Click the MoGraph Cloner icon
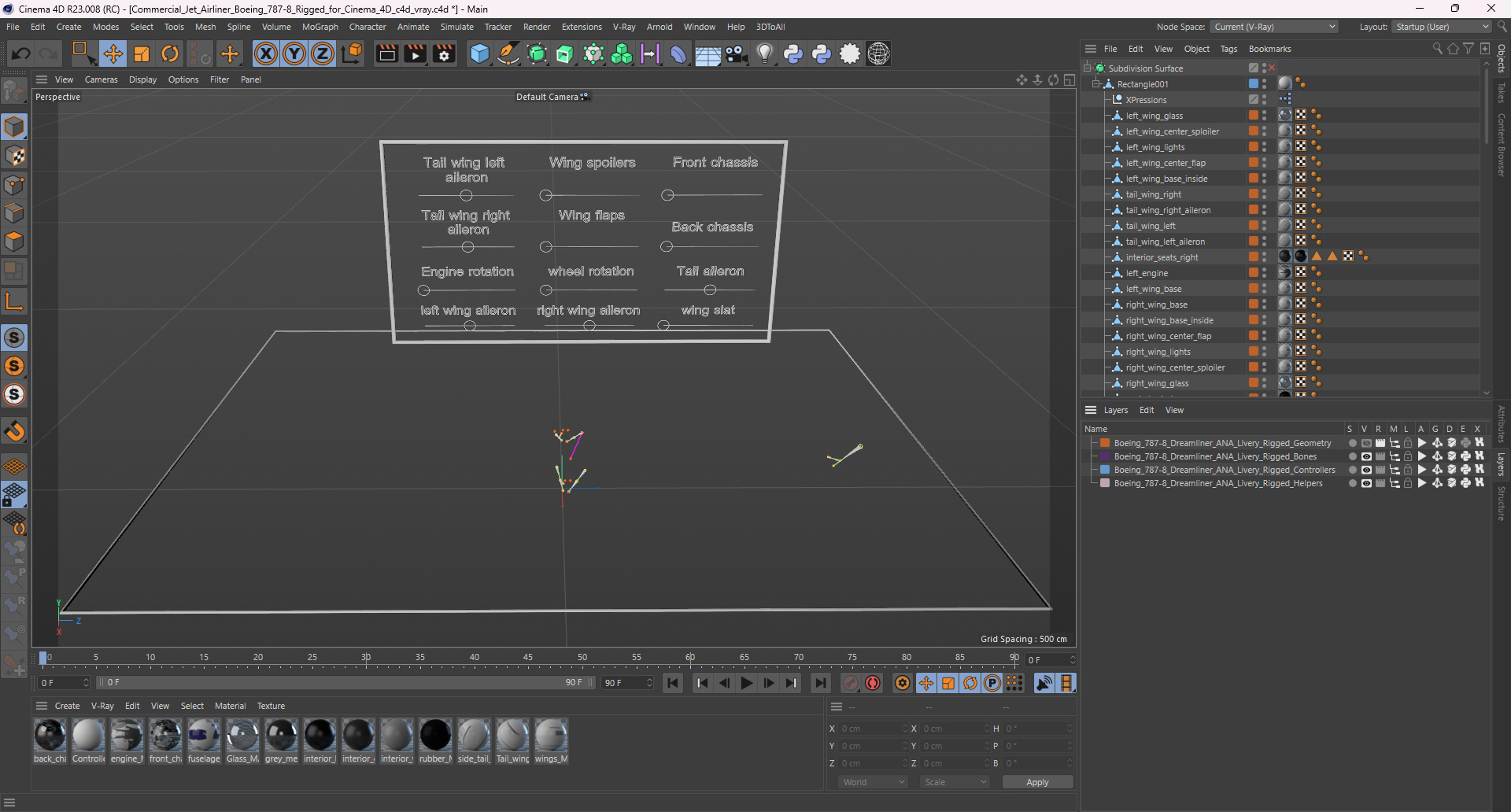 click(622, 54)
